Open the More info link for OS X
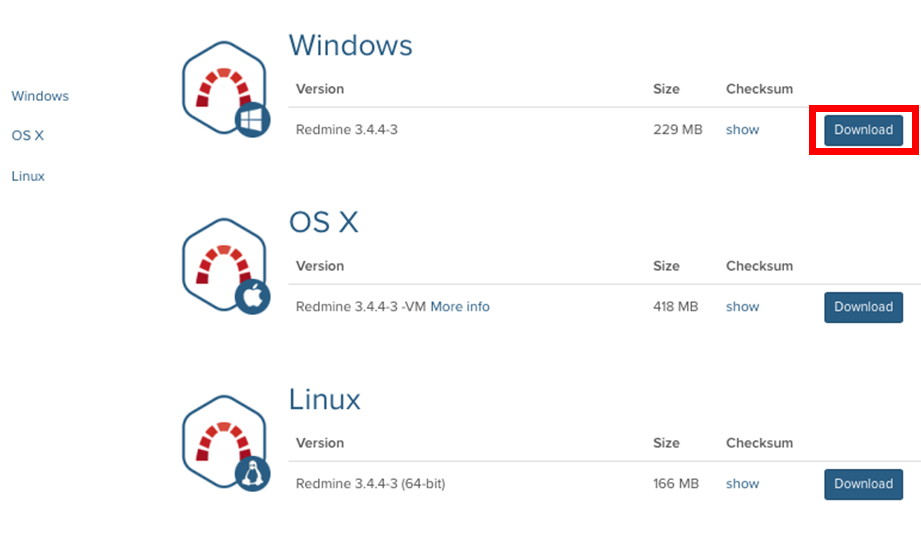 click(x=460, y=307)
